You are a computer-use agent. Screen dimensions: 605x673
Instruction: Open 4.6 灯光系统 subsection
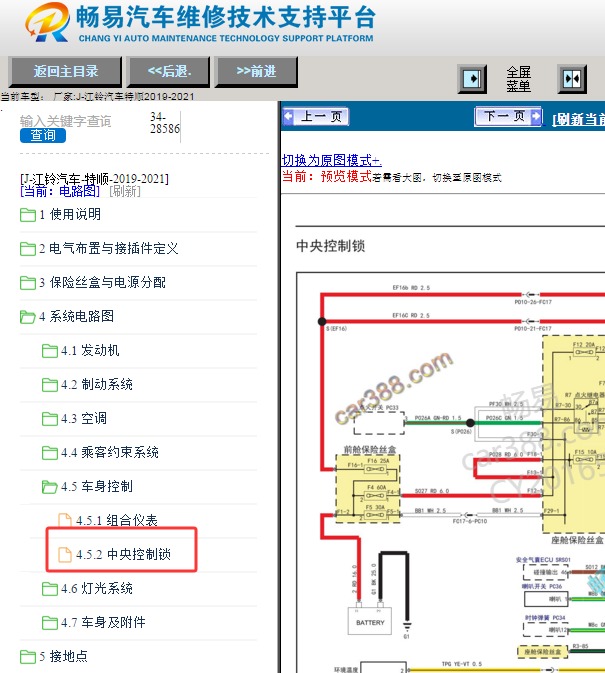[x=97, y=588]
